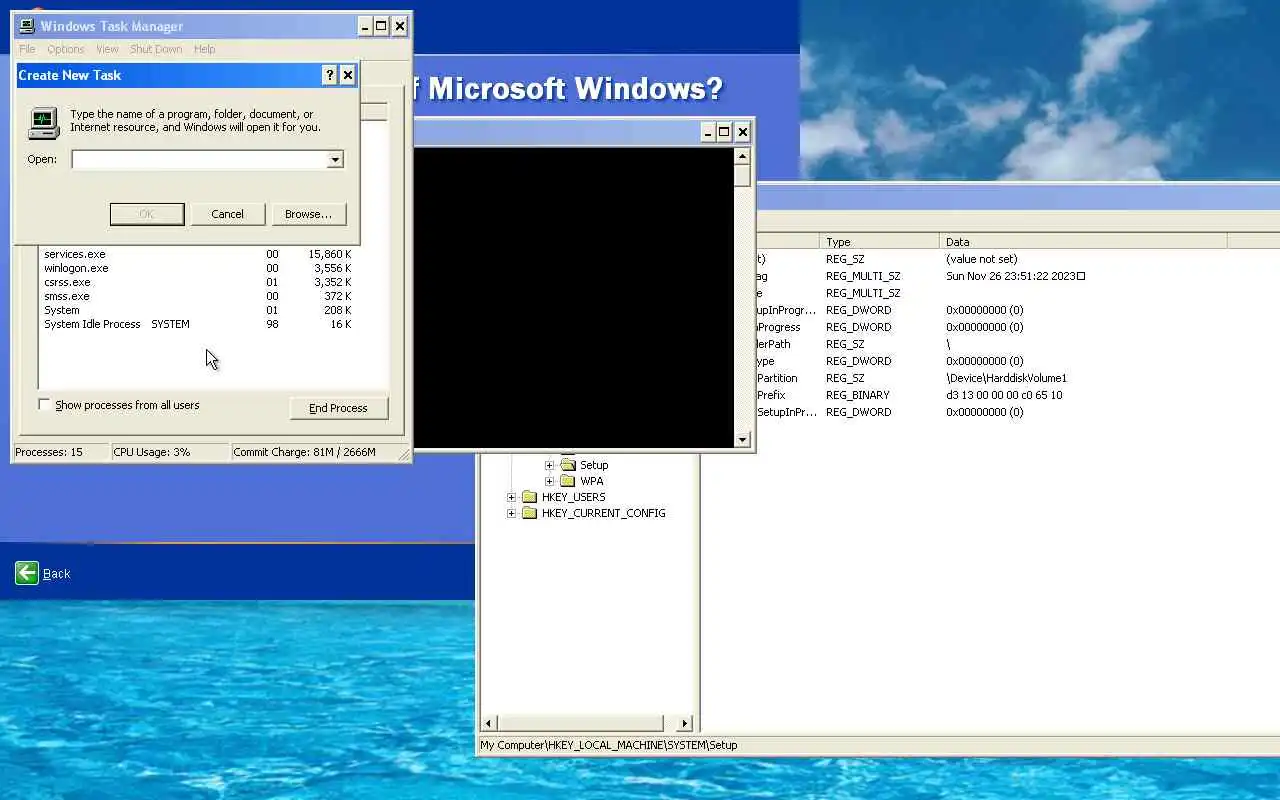Select the HKEY_CURRENT_CONFIG folder icon
Image resolution: width=1280 pixels, height=800 pixels.
pos(530,513)
